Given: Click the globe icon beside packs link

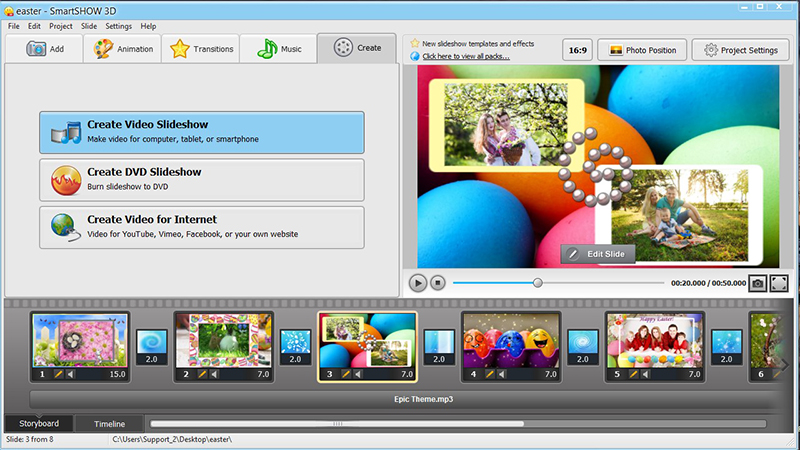Looking at the screenshot, I should [415, 56].
